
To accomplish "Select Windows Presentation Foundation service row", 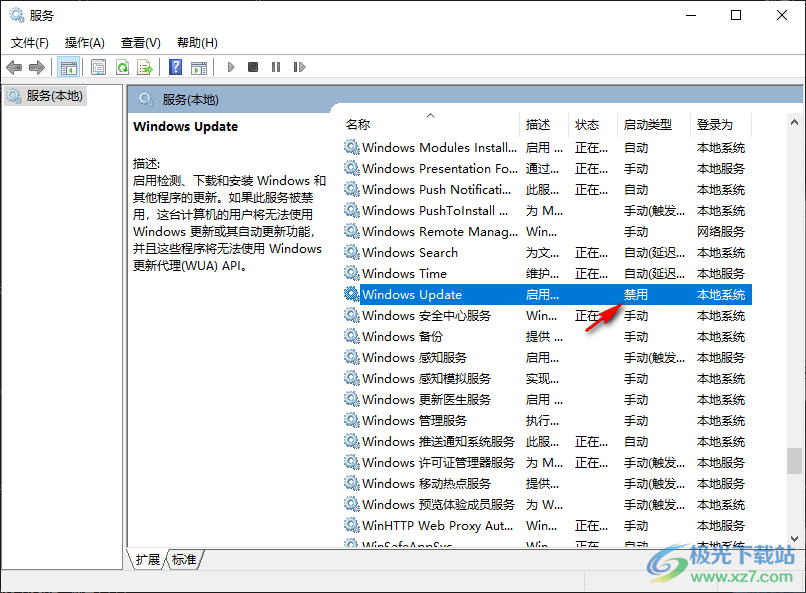I will pos(547,169).
